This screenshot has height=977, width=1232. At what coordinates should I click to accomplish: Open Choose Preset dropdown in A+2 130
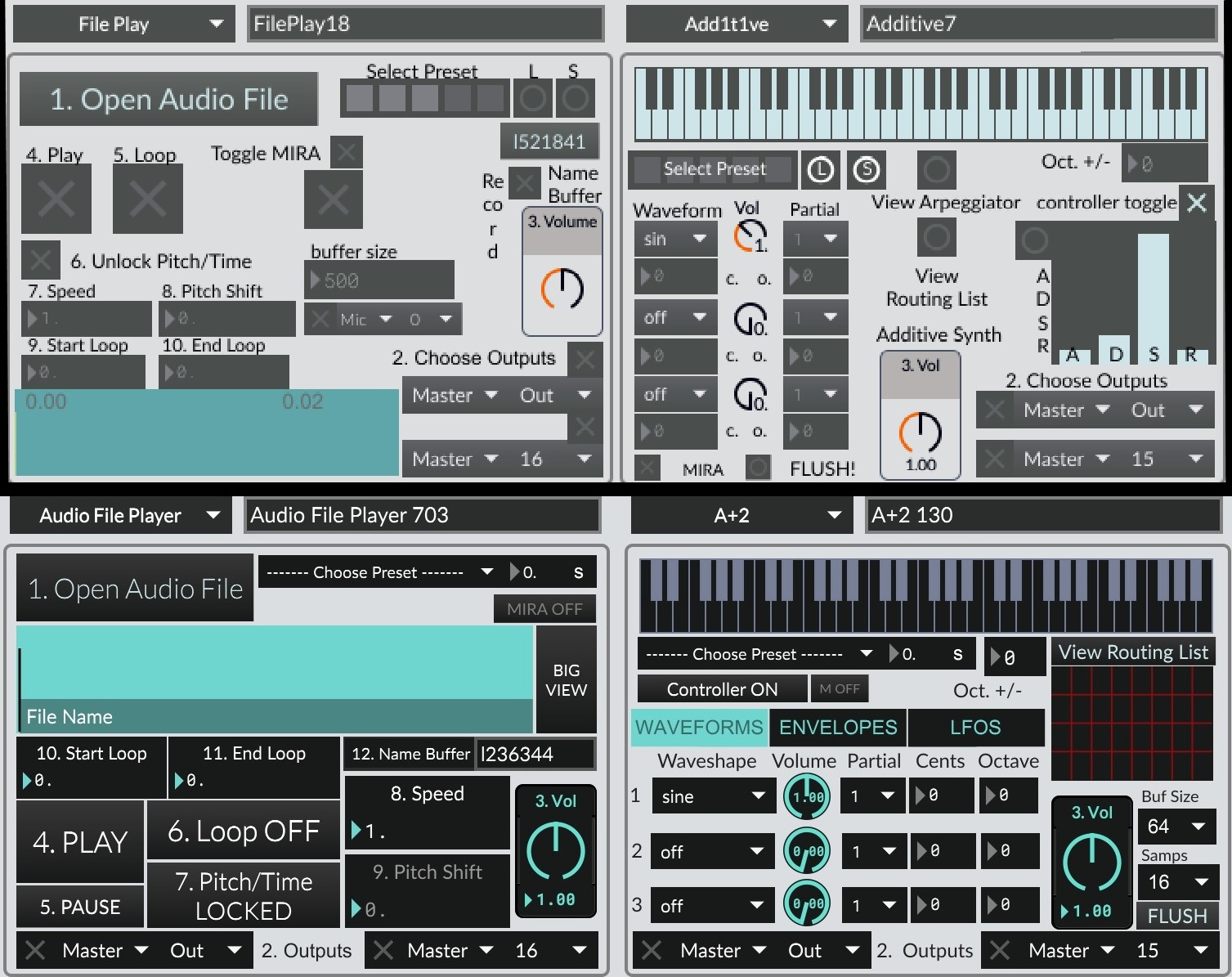click(759, 654)
